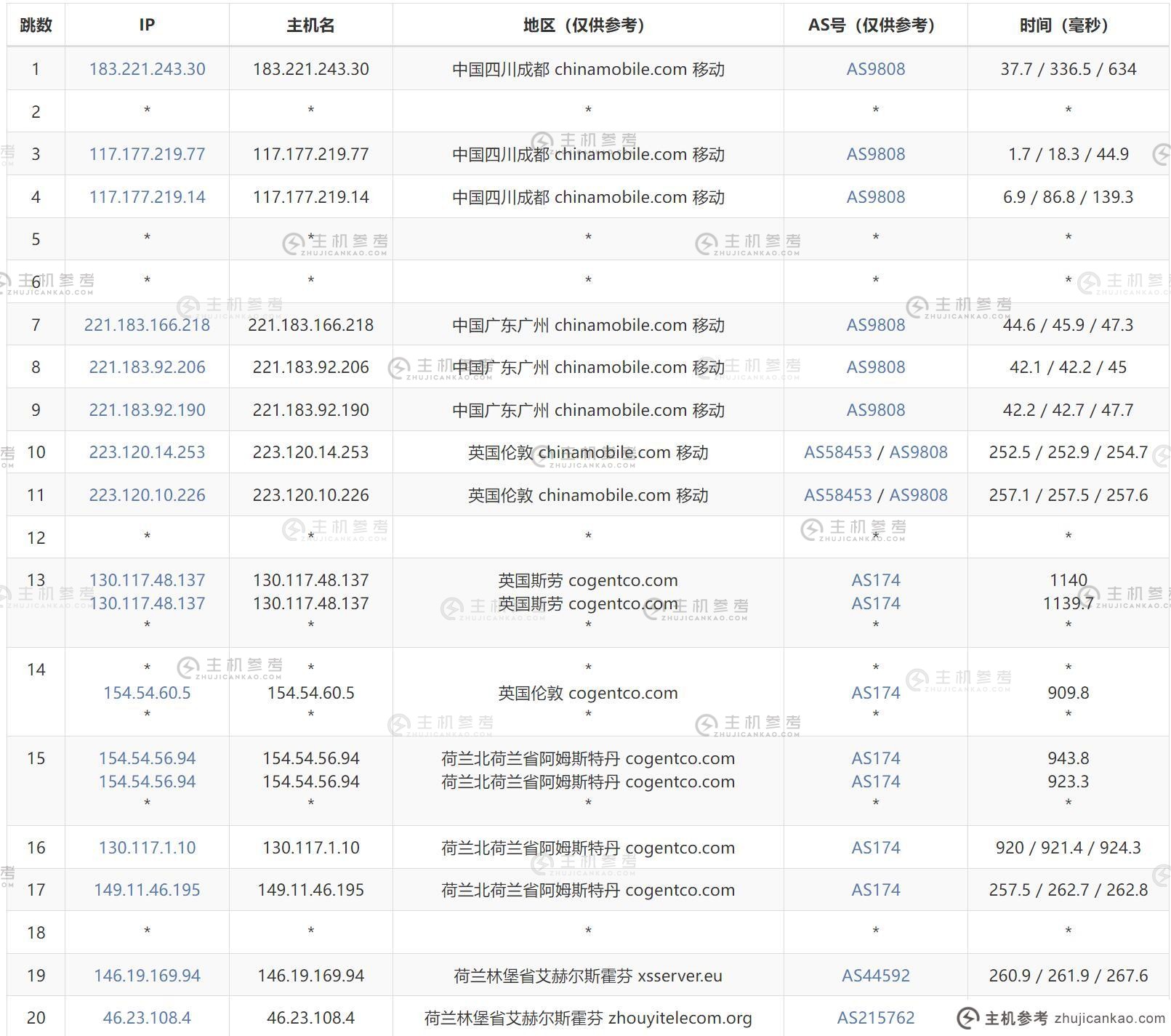This screenshot has width=1171, height=1036.
Task: Select hostname cell 130.117.1.10
Action: tap(310, 848)
